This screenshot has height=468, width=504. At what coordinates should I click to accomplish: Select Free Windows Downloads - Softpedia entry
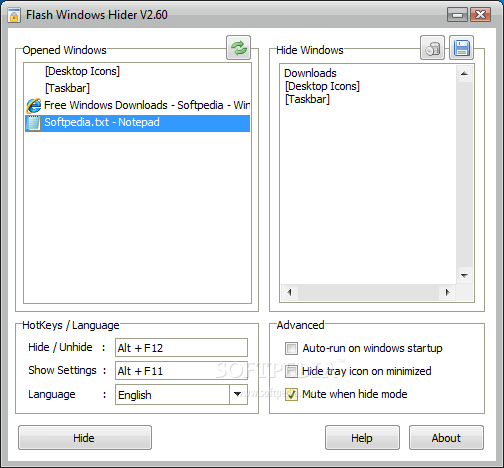pos(137,105)
